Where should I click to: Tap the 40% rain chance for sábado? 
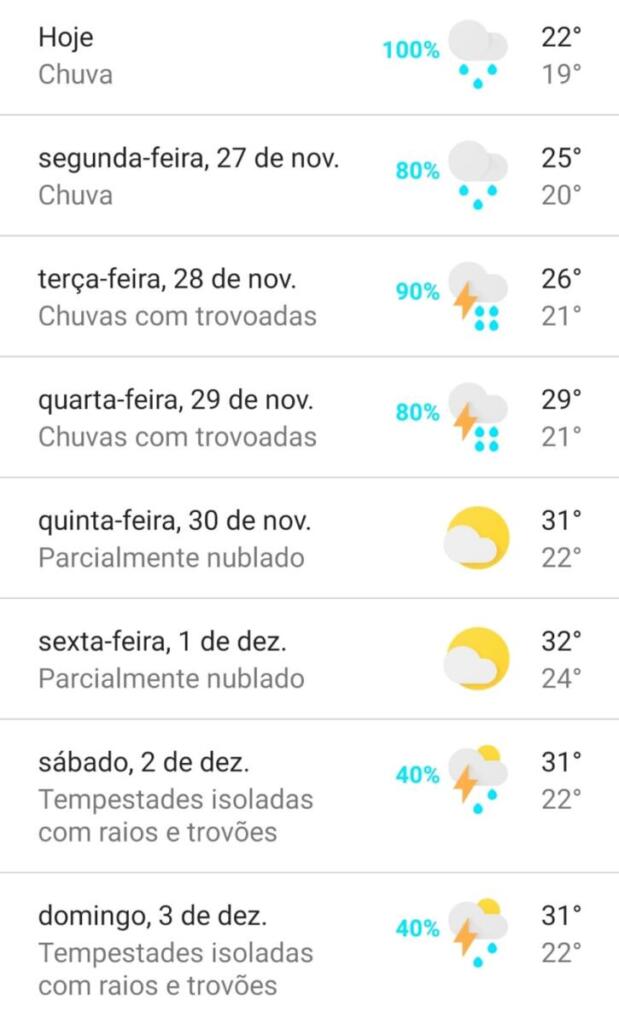pos(417,775)
